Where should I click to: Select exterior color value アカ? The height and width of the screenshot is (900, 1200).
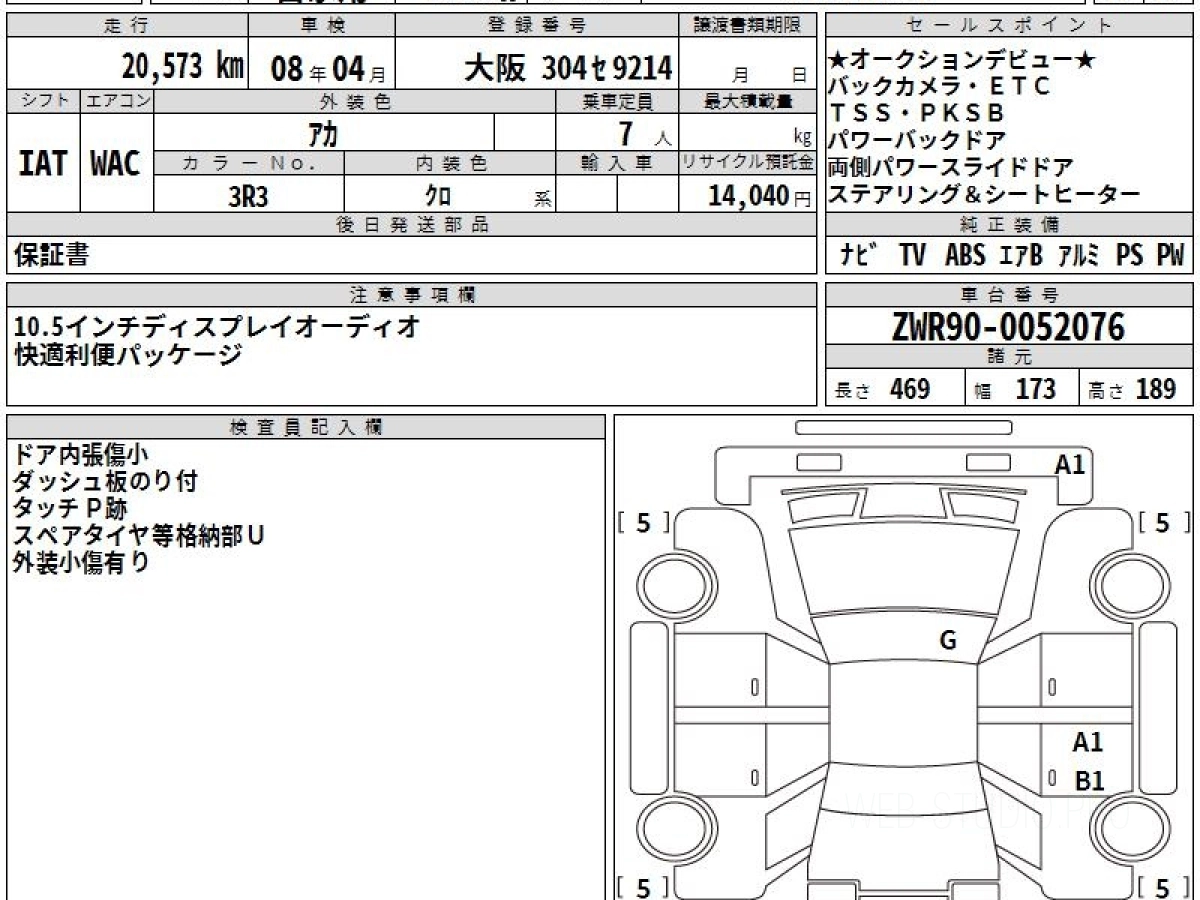(323, 133)
